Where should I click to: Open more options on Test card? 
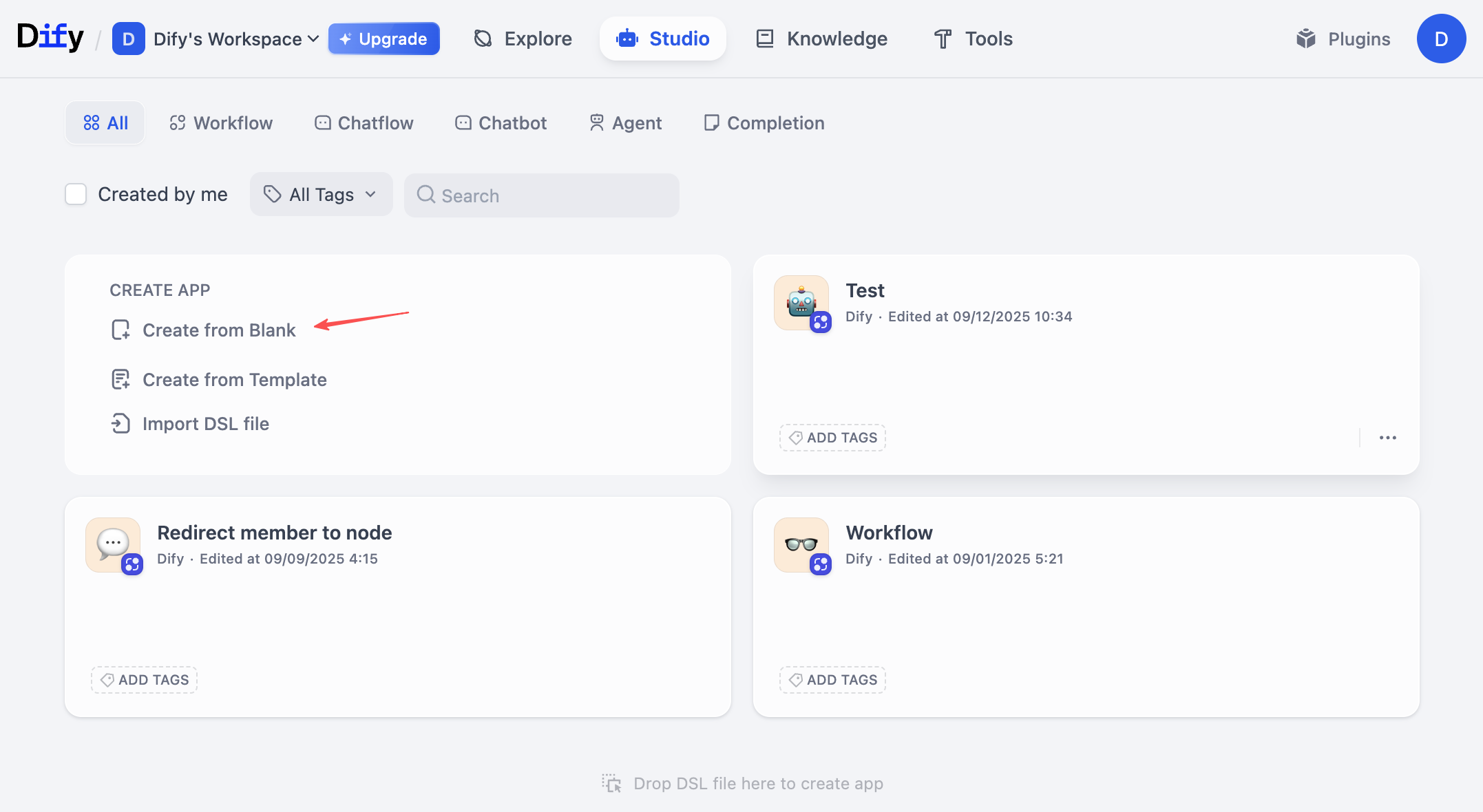[1387, 438]
